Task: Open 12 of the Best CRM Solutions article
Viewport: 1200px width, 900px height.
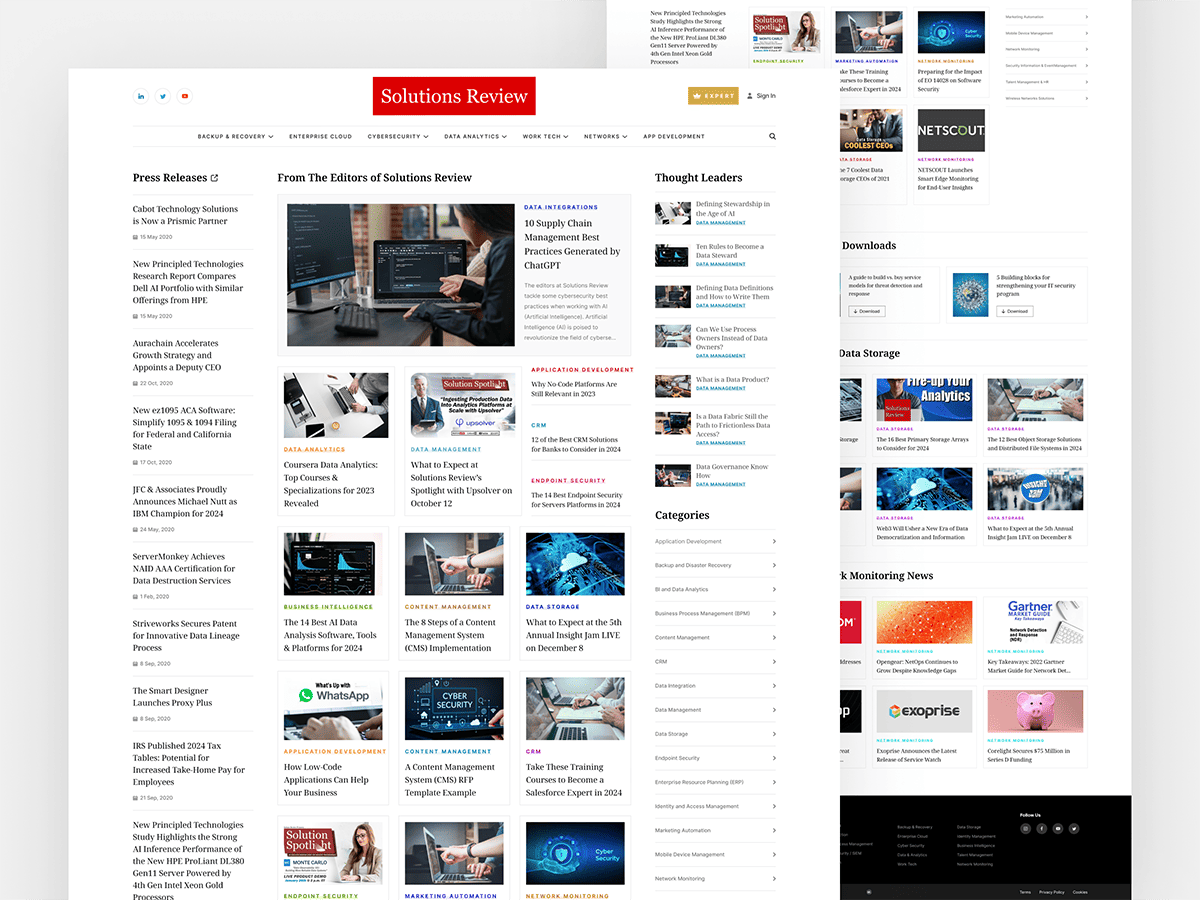Action: 575,444
